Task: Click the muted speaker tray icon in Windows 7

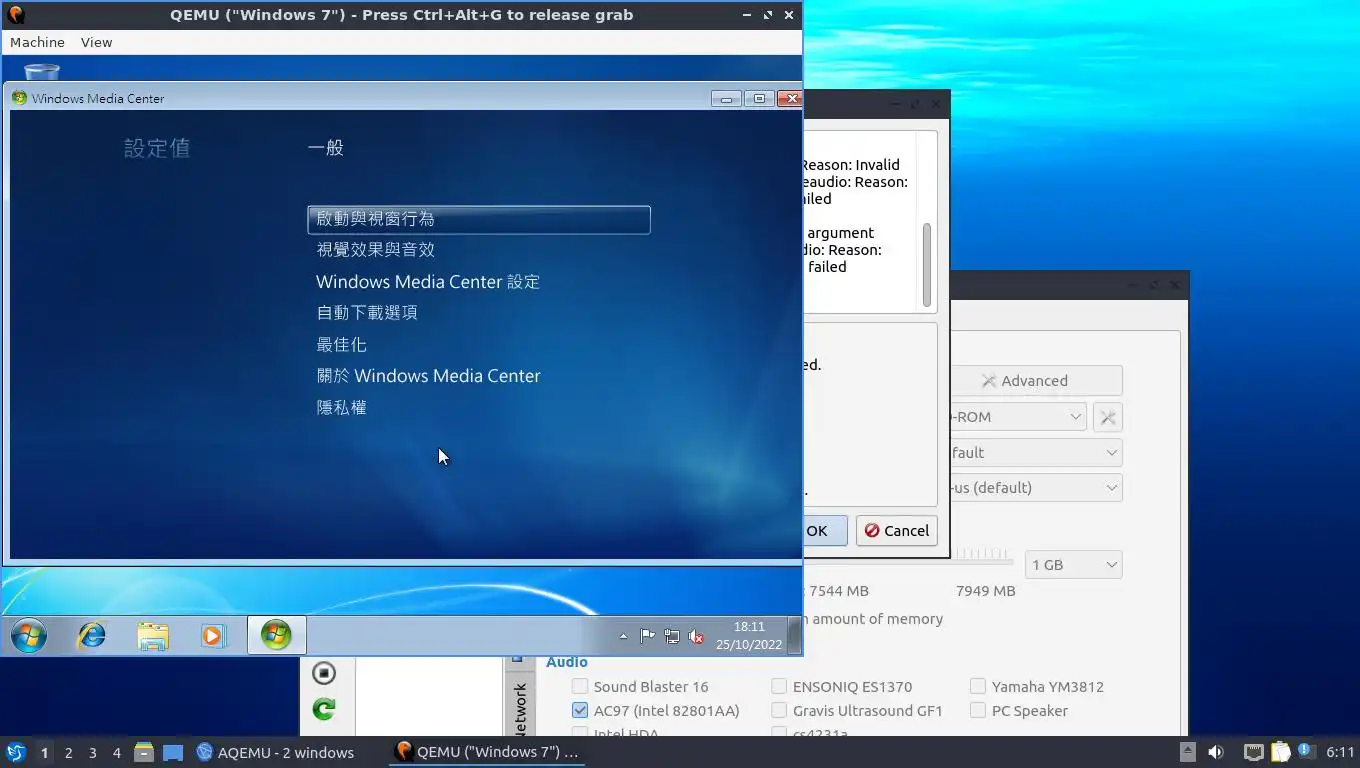Action: tap(696, 636)
